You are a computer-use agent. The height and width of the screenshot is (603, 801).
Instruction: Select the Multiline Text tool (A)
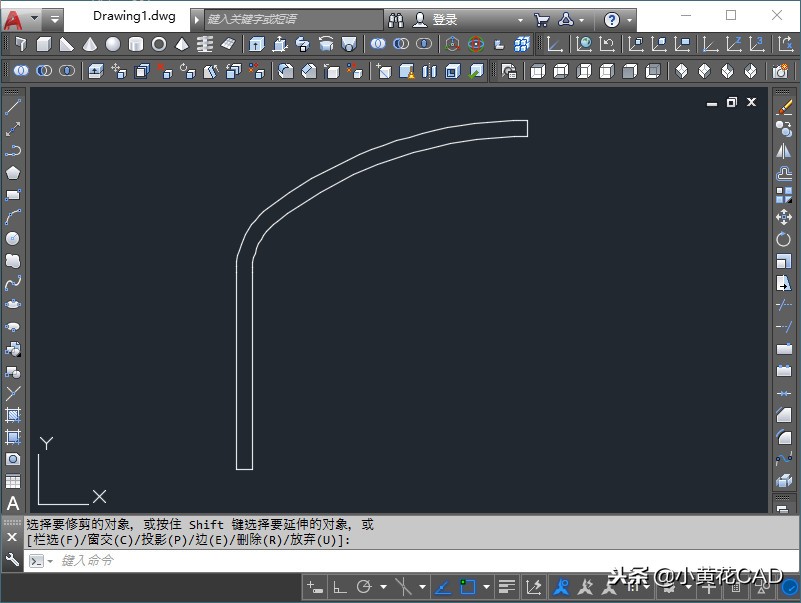tap(13, 503)
